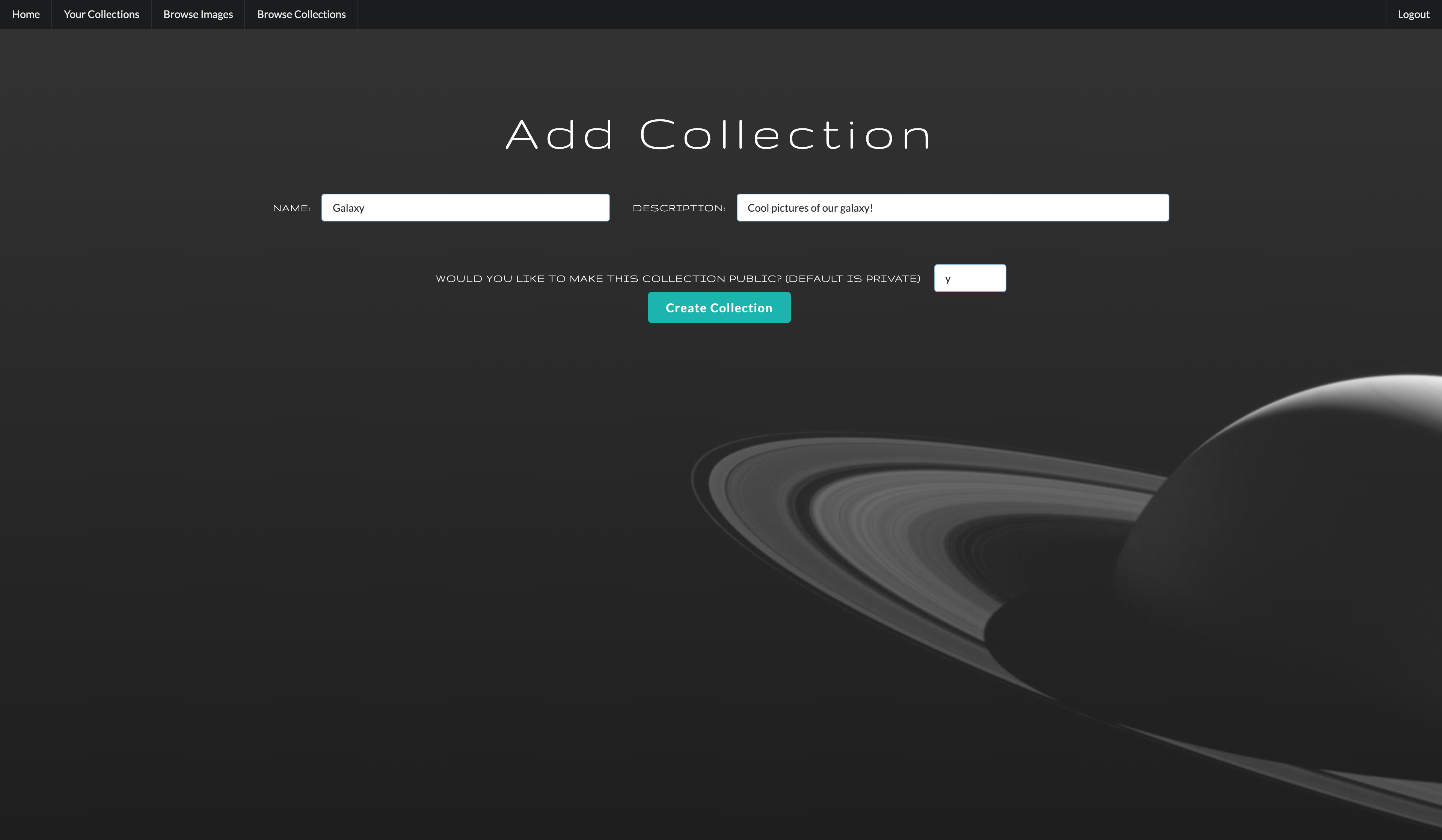Click the '(Default is private)' text

[852, 278]
